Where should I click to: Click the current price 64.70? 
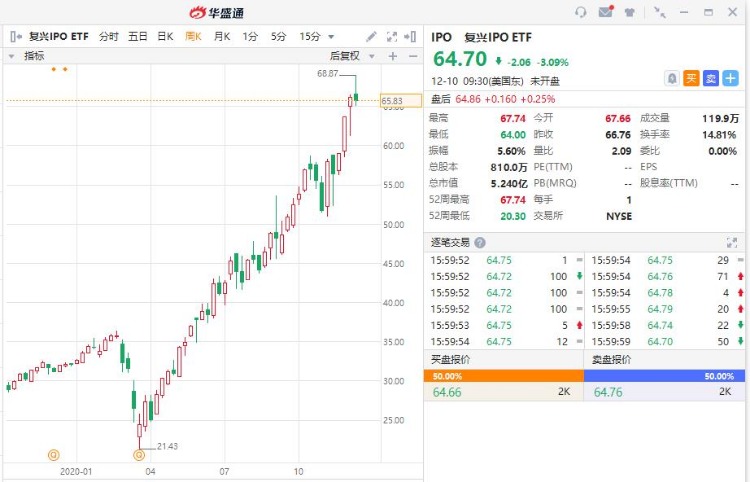(460, 59)
